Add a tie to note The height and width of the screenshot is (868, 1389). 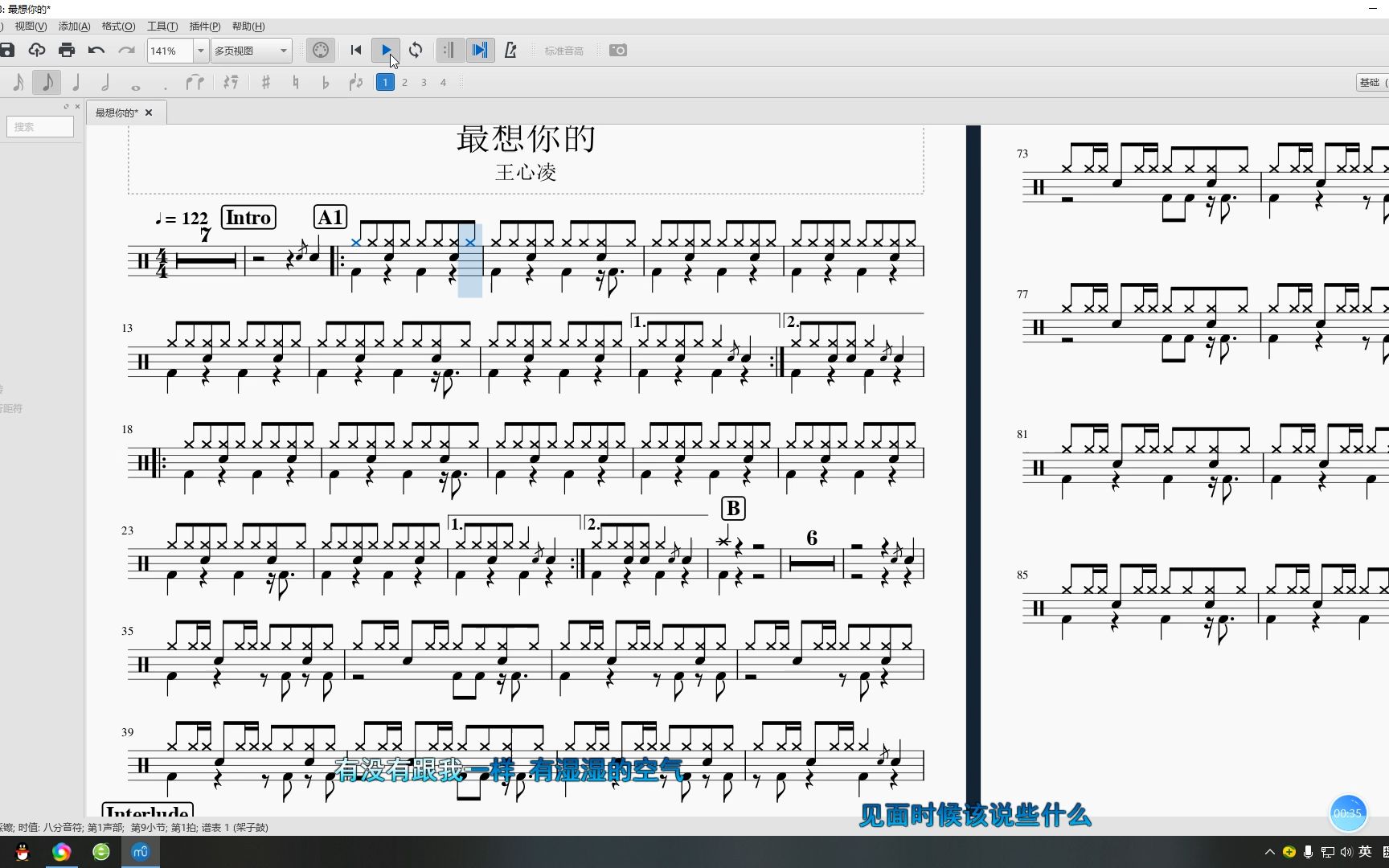(x=195, y=82)
